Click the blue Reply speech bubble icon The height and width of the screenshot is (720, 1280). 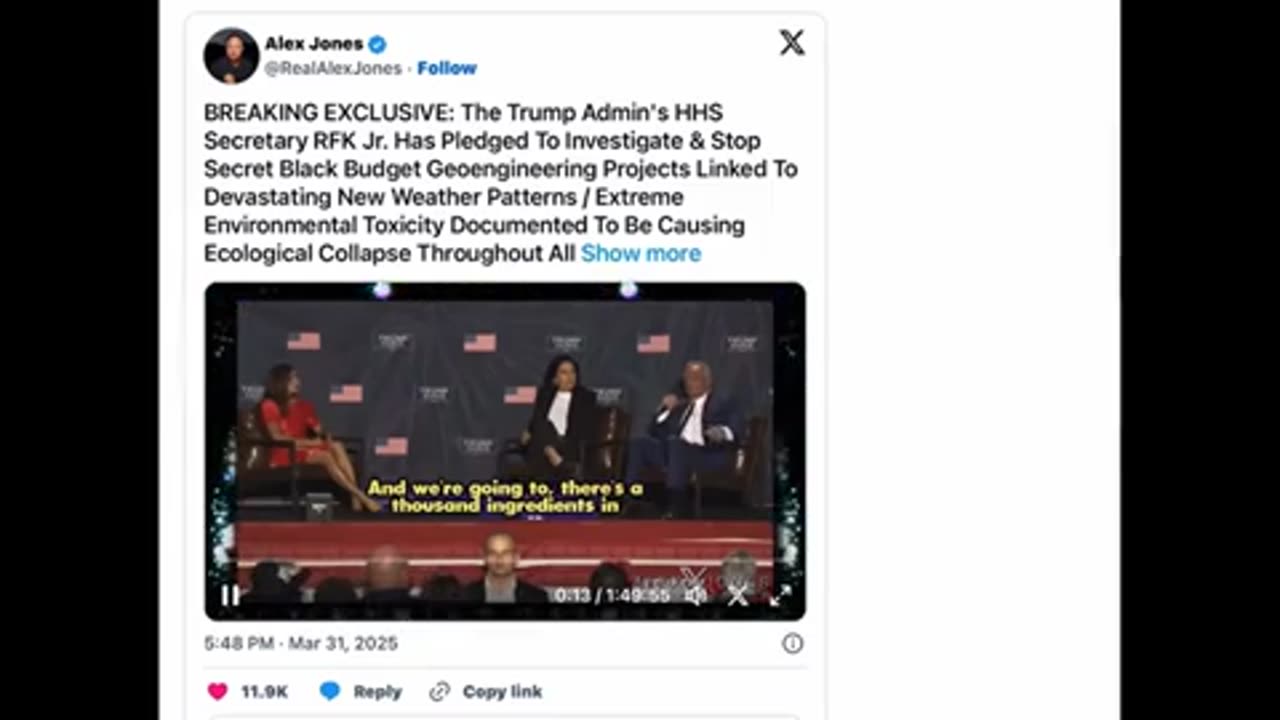point(330,691)
